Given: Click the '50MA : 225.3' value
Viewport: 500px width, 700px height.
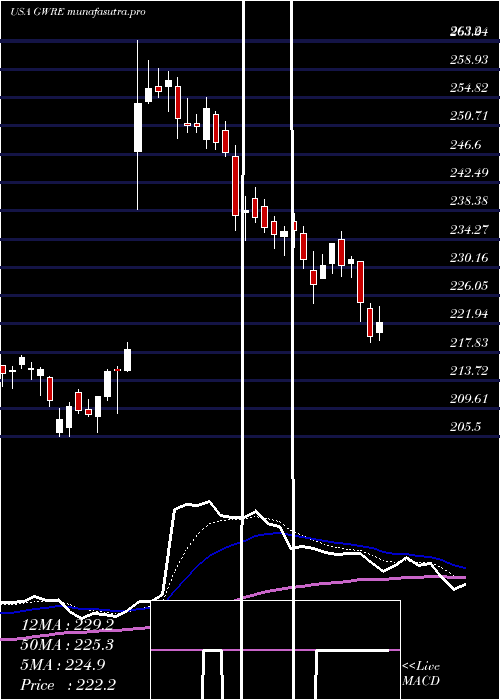Looking at the screenshot, I should click(x=67, y=645).
